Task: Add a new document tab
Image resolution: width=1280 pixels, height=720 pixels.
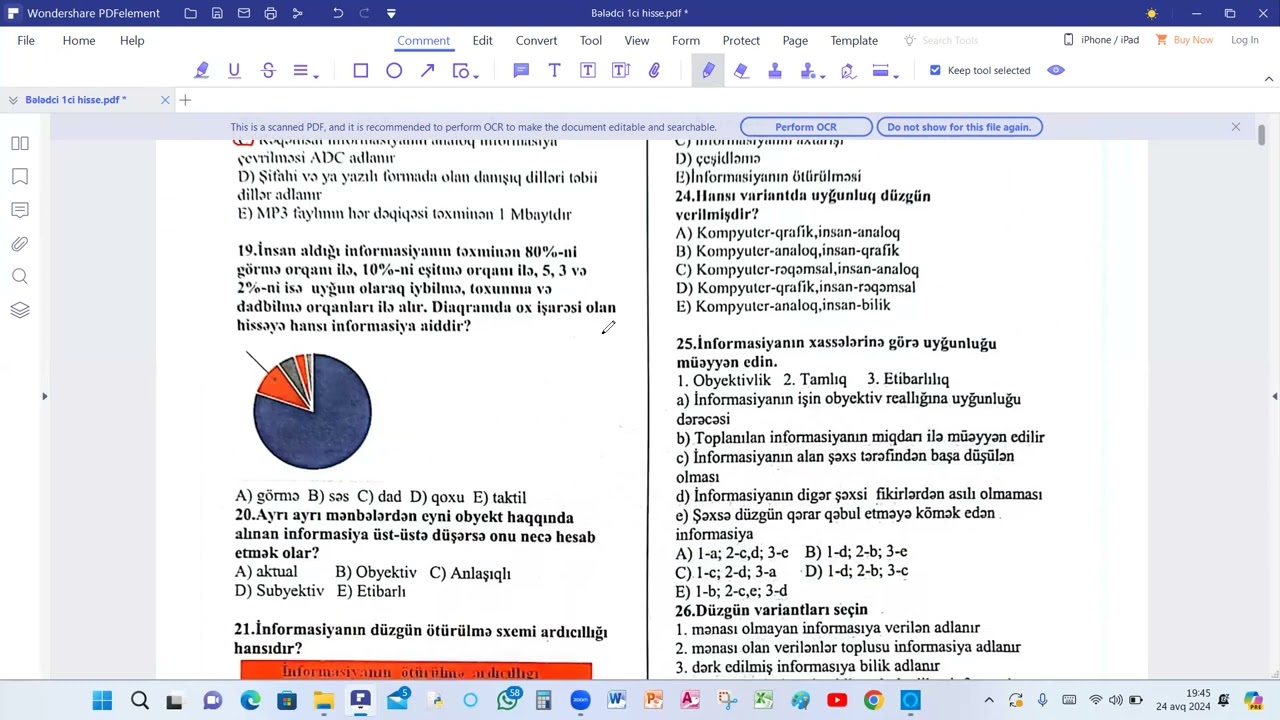Action: coord(185,100)
